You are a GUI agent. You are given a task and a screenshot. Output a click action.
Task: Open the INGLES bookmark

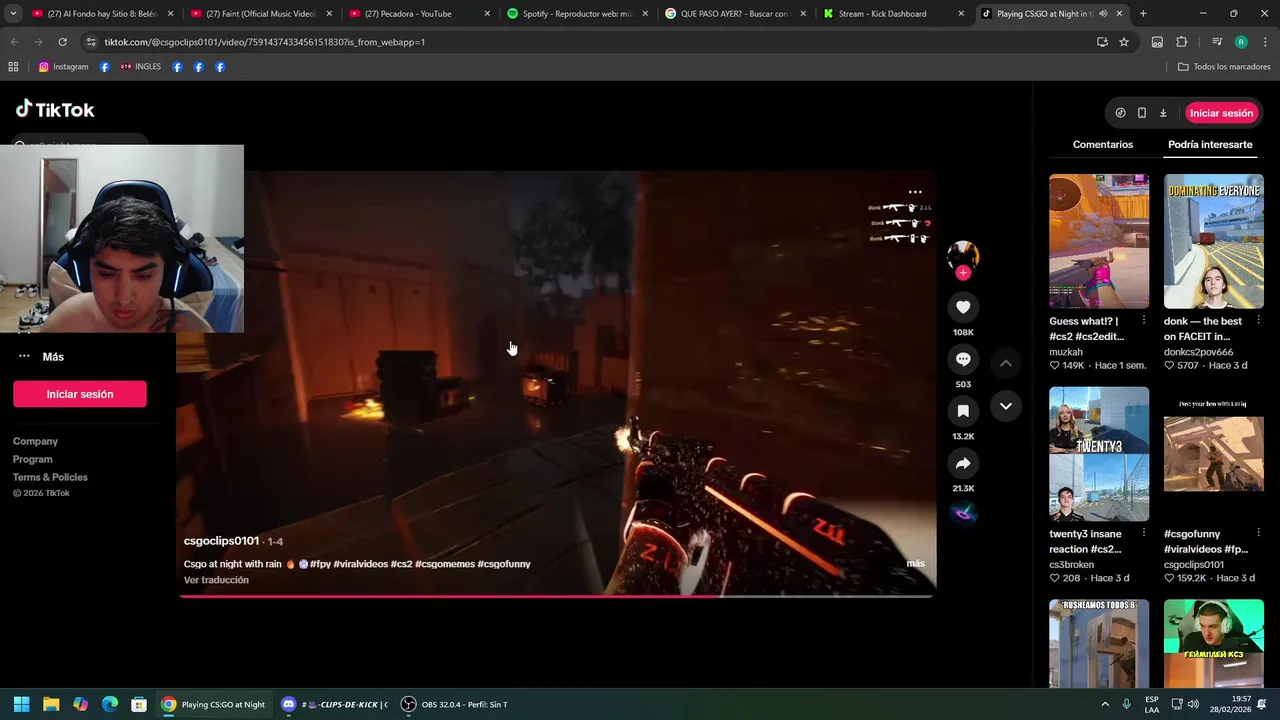click(x=140, y=67)
